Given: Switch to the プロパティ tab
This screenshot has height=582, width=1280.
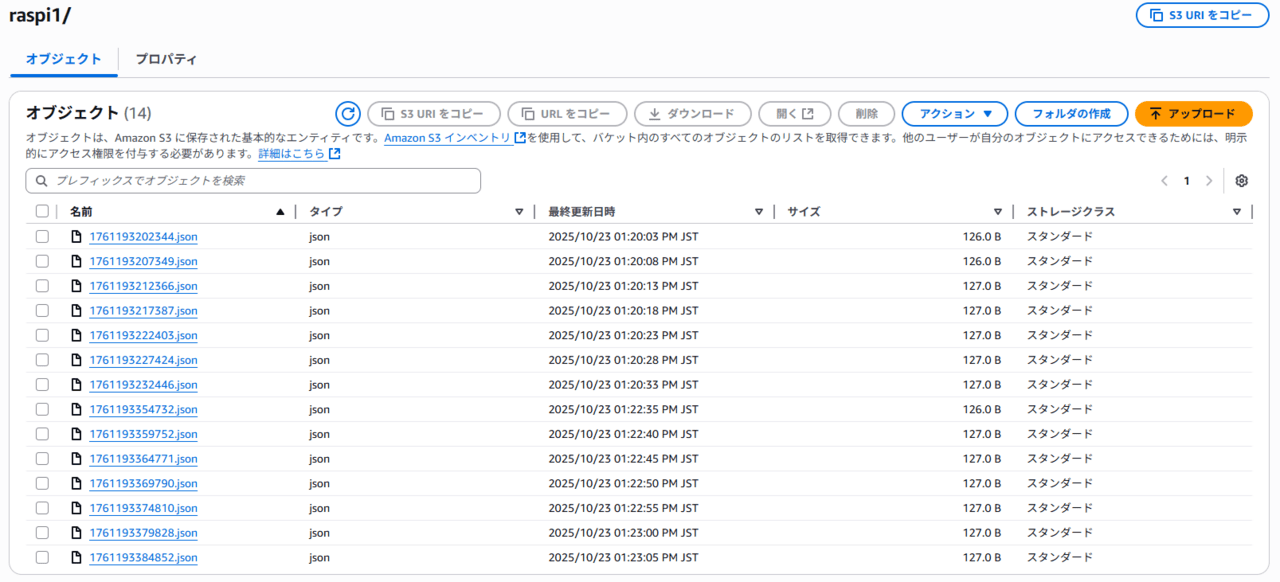Looking at the screenshot, I should pyautogui.click(x=166, y=59).
